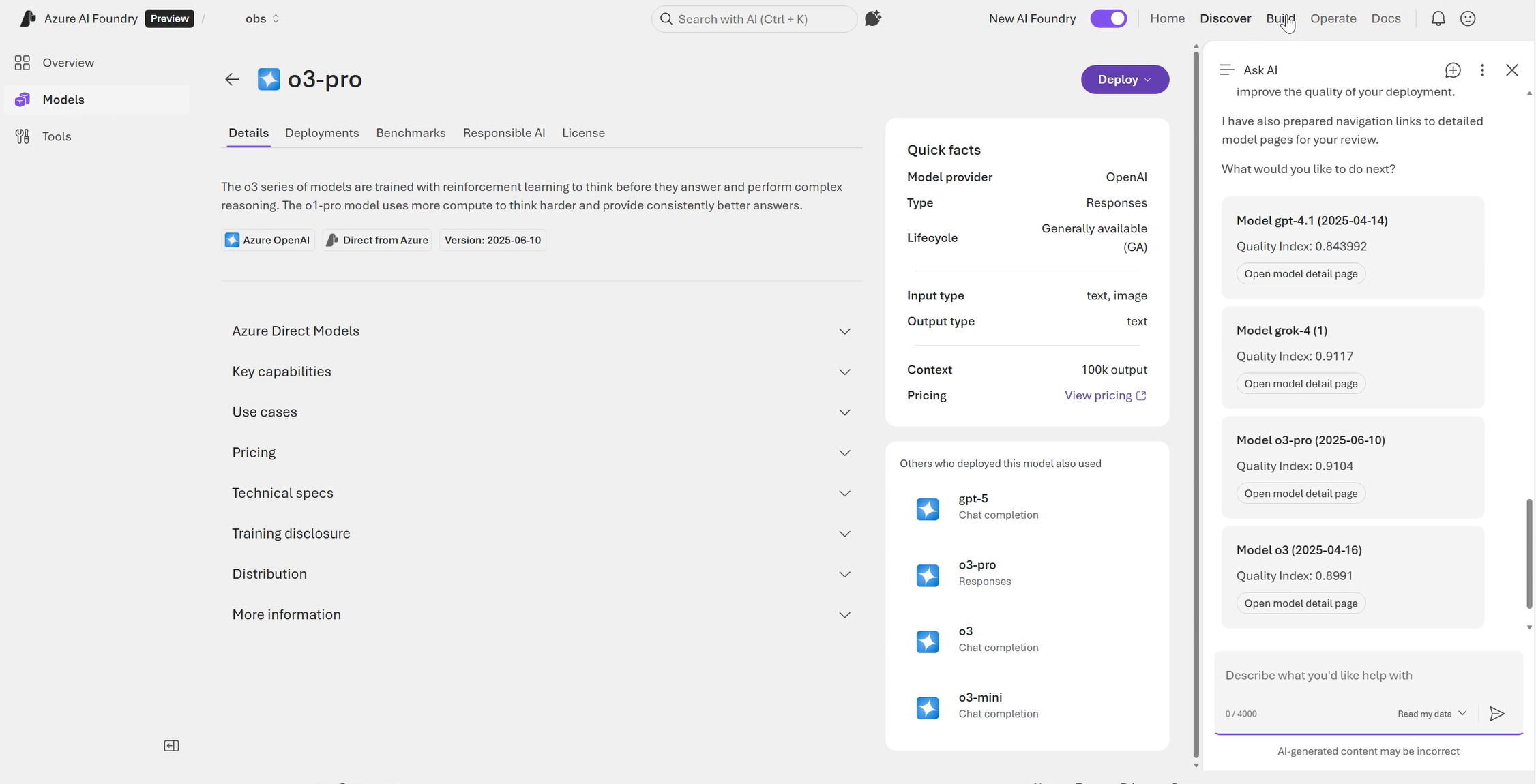Send the Ask AI message with paper plane icon
This screenshot has height=784, width=1536.
click(1497, 714)
